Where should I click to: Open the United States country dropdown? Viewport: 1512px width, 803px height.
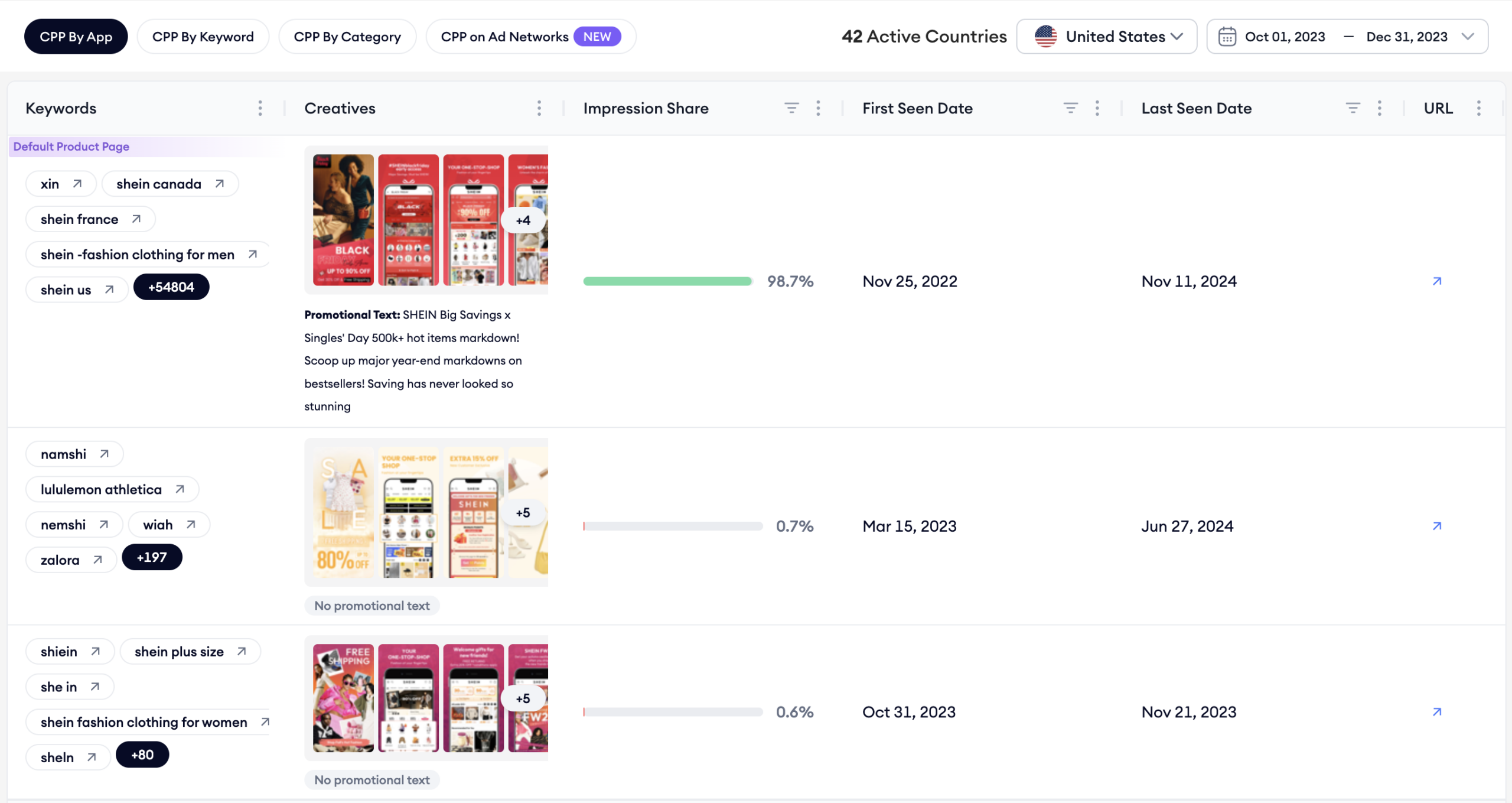click(1106, 37)
